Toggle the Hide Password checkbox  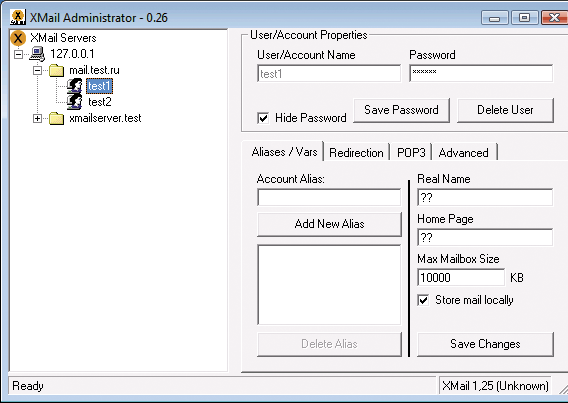pos(263,118)
